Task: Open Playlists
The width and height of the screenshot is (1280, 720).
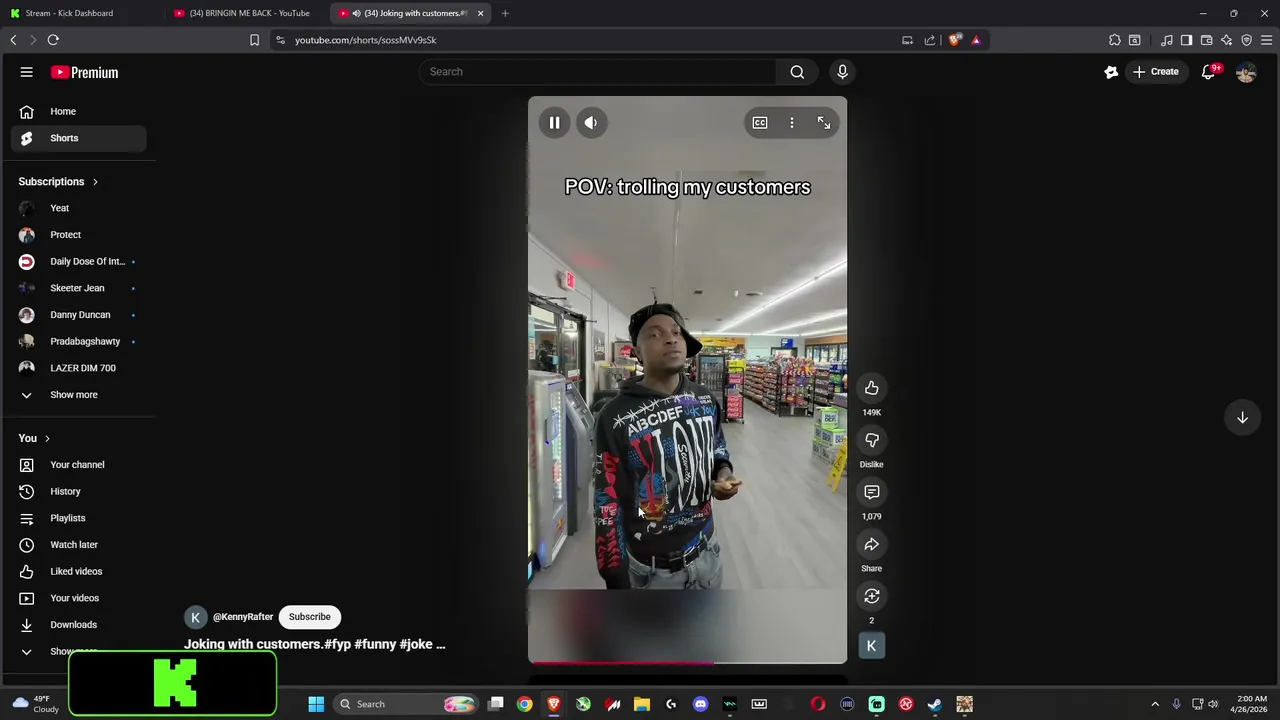Action: coord(79,518)
